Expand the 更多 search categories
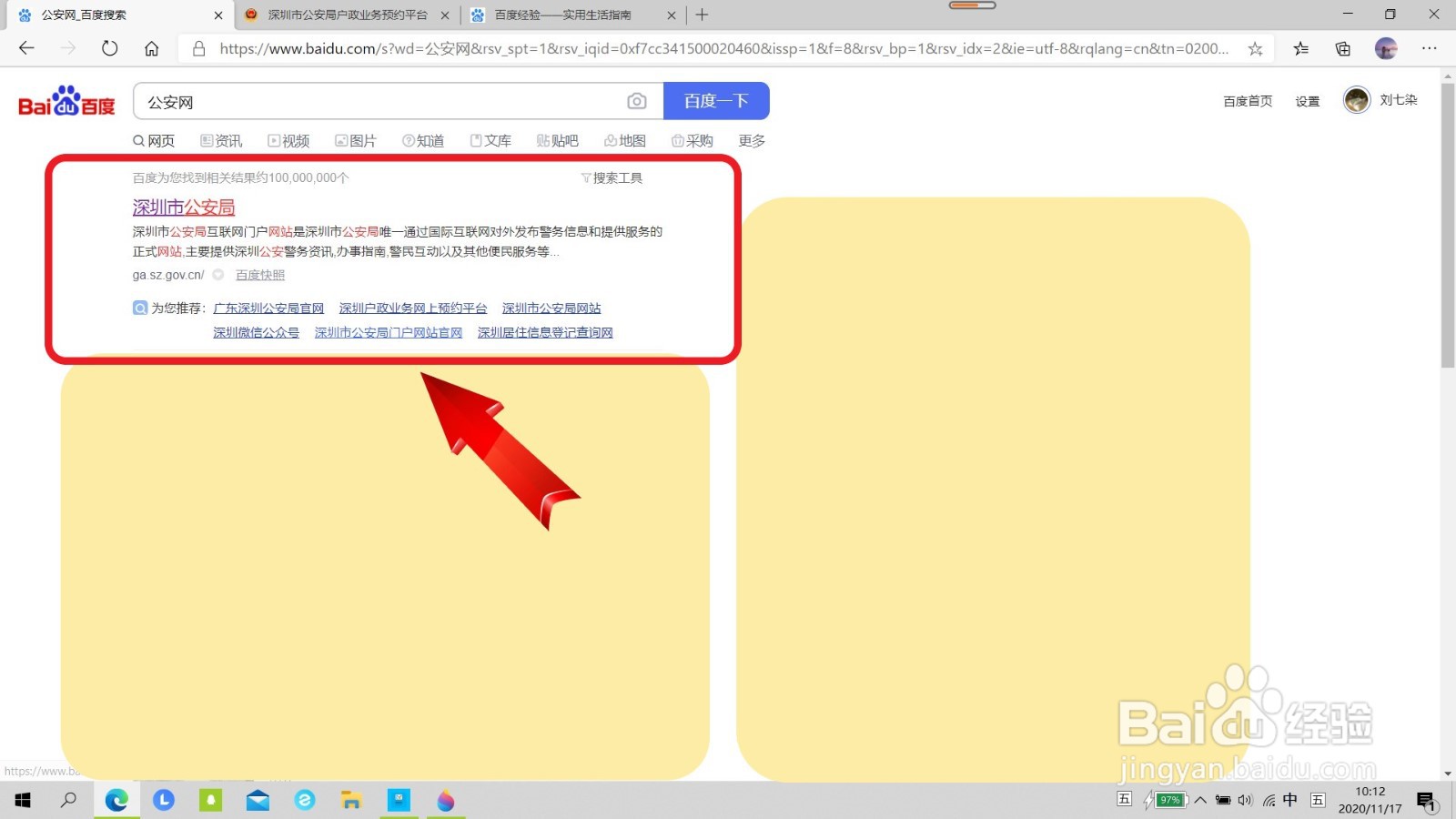This screenshot has height=819, width=1456. (x=752, y=140)
